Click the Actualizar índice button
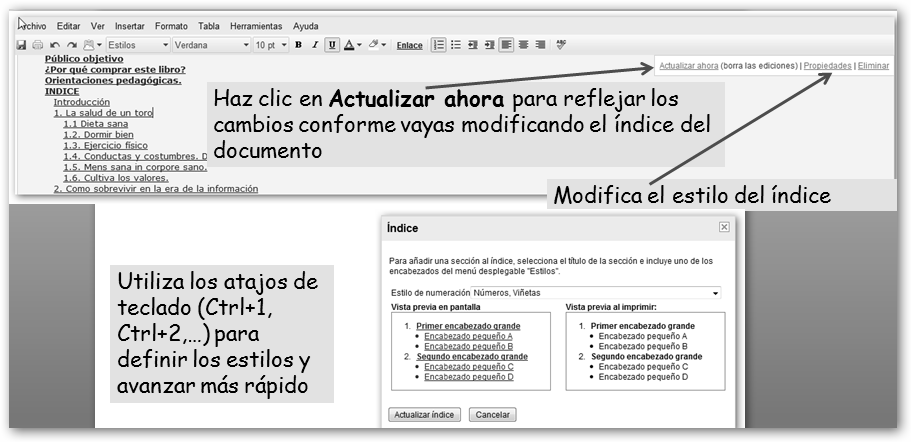Viewport: 911px width, 442px height. (425, 414)
